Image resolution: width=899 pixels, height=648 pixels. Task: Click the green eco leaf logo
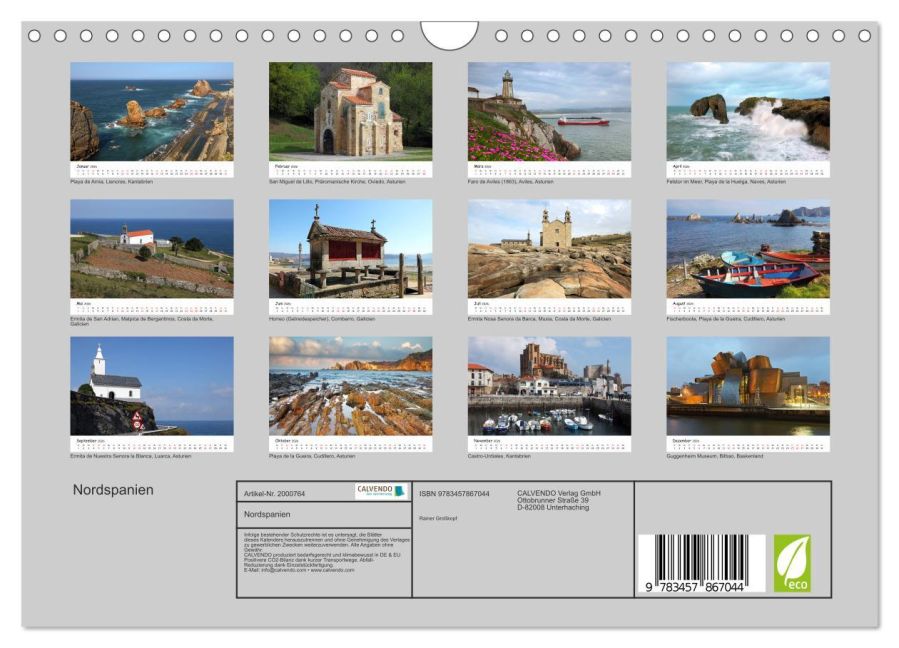(x=791, y=563)
